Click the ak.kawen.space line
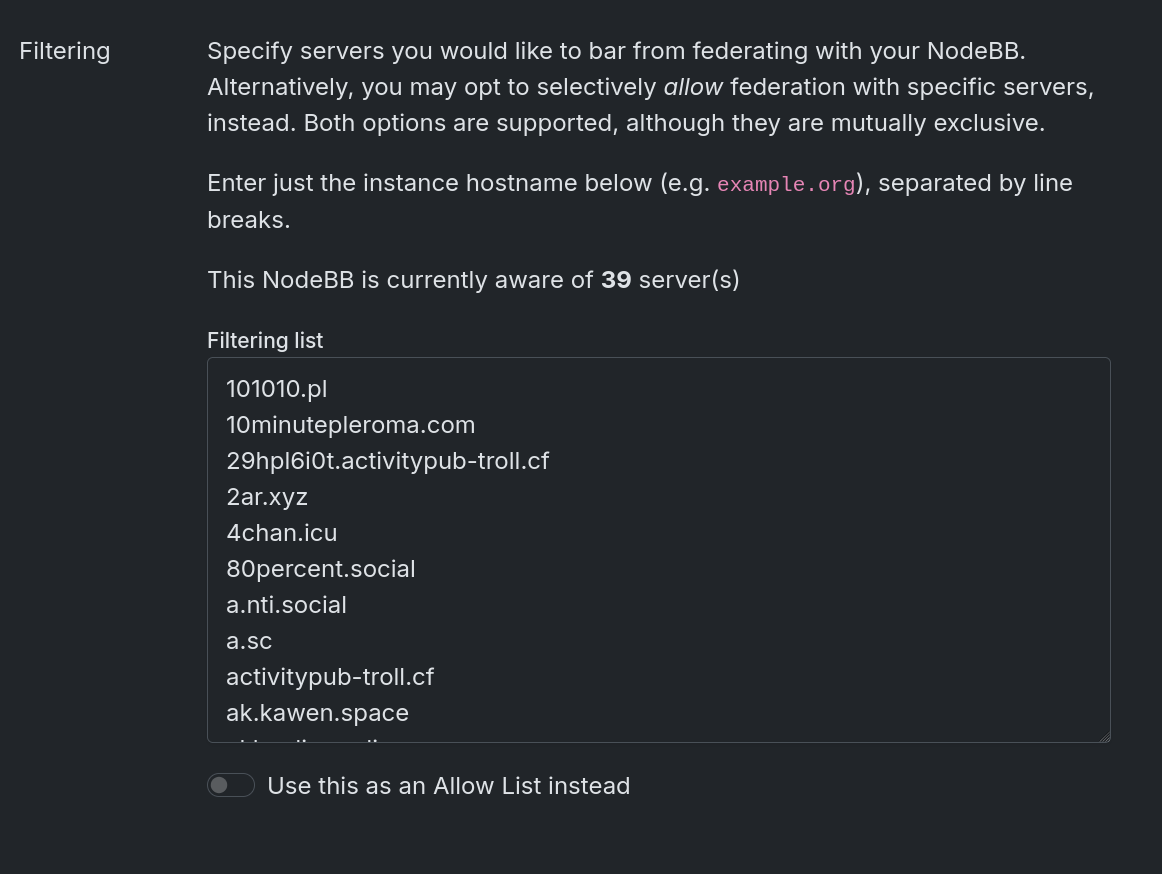The height and width of the screenshot is (874, 1162). (x=317, y=713)
